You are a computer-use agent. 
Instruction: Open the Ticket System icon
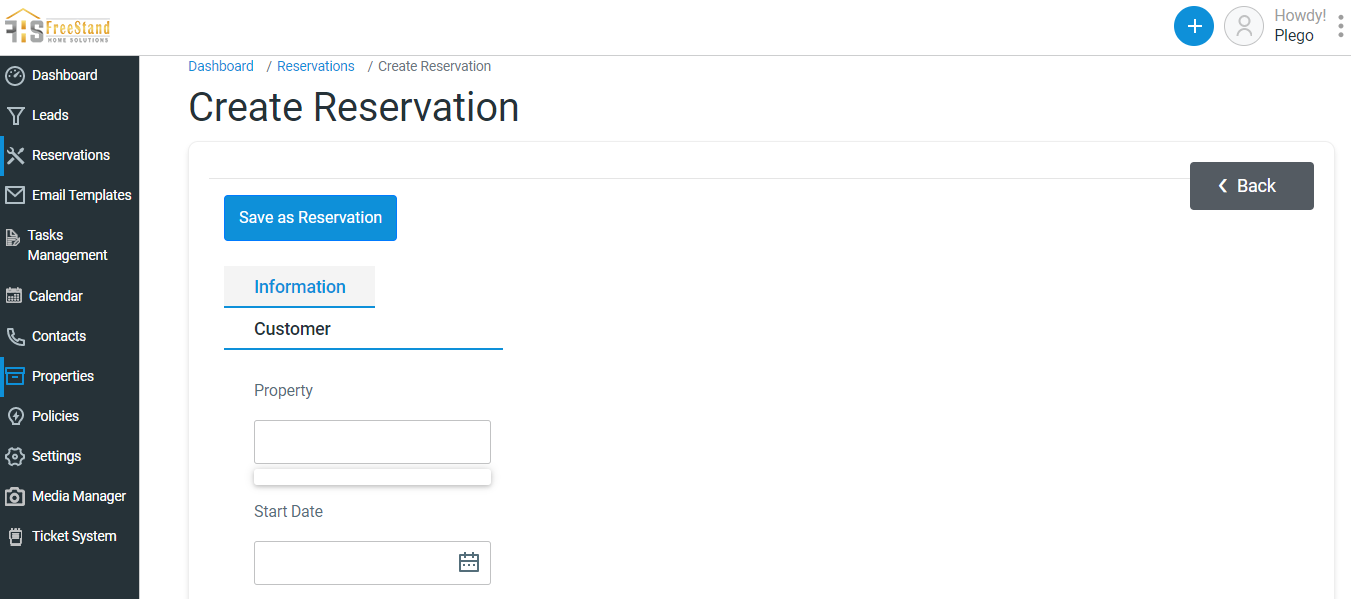(x=15, y=536)
